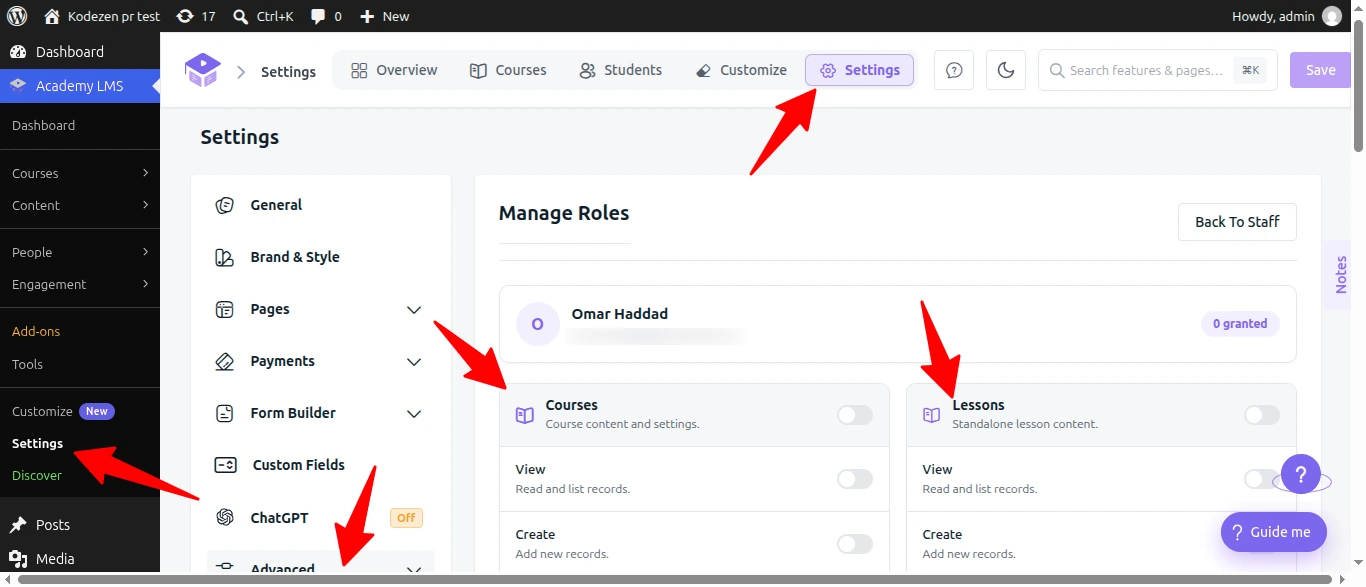Viewport: 1366px width, 587px height.
Task: Expand the Advanced settings section
Action: click(414, 570)
